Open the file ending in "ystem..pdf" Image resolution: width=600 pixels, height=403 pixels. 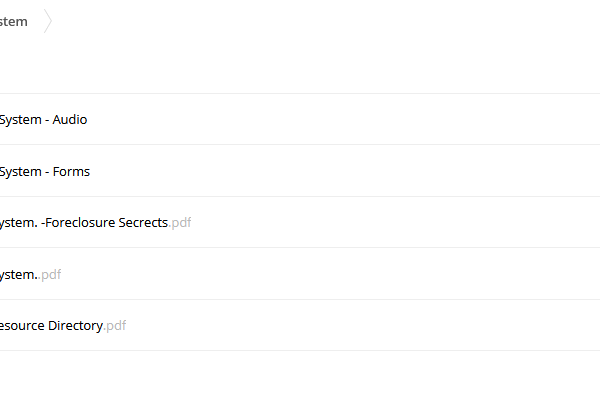[30, 274]
